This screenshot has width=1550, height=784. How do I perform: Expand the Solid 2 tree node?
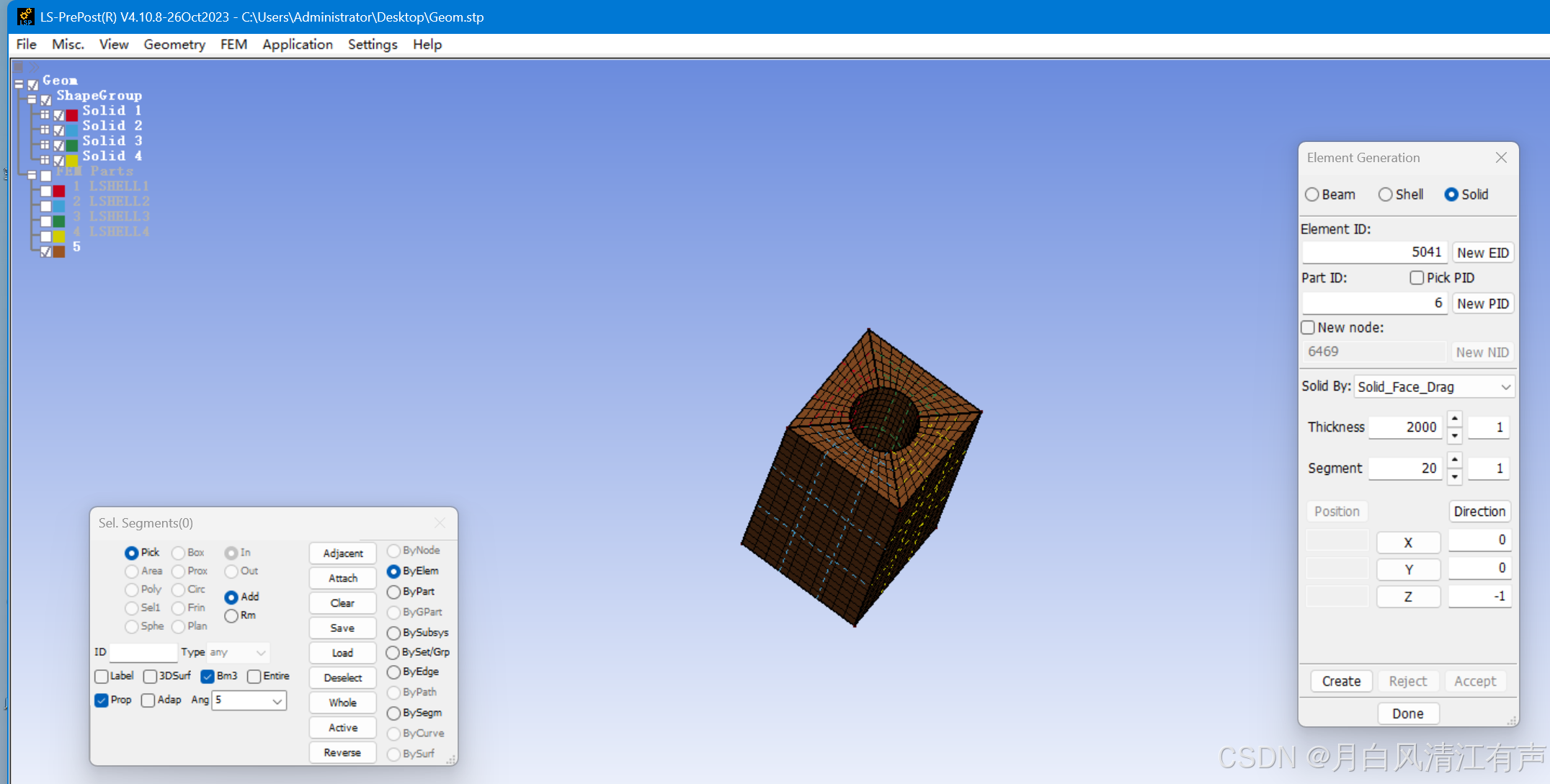coord(45,130)
